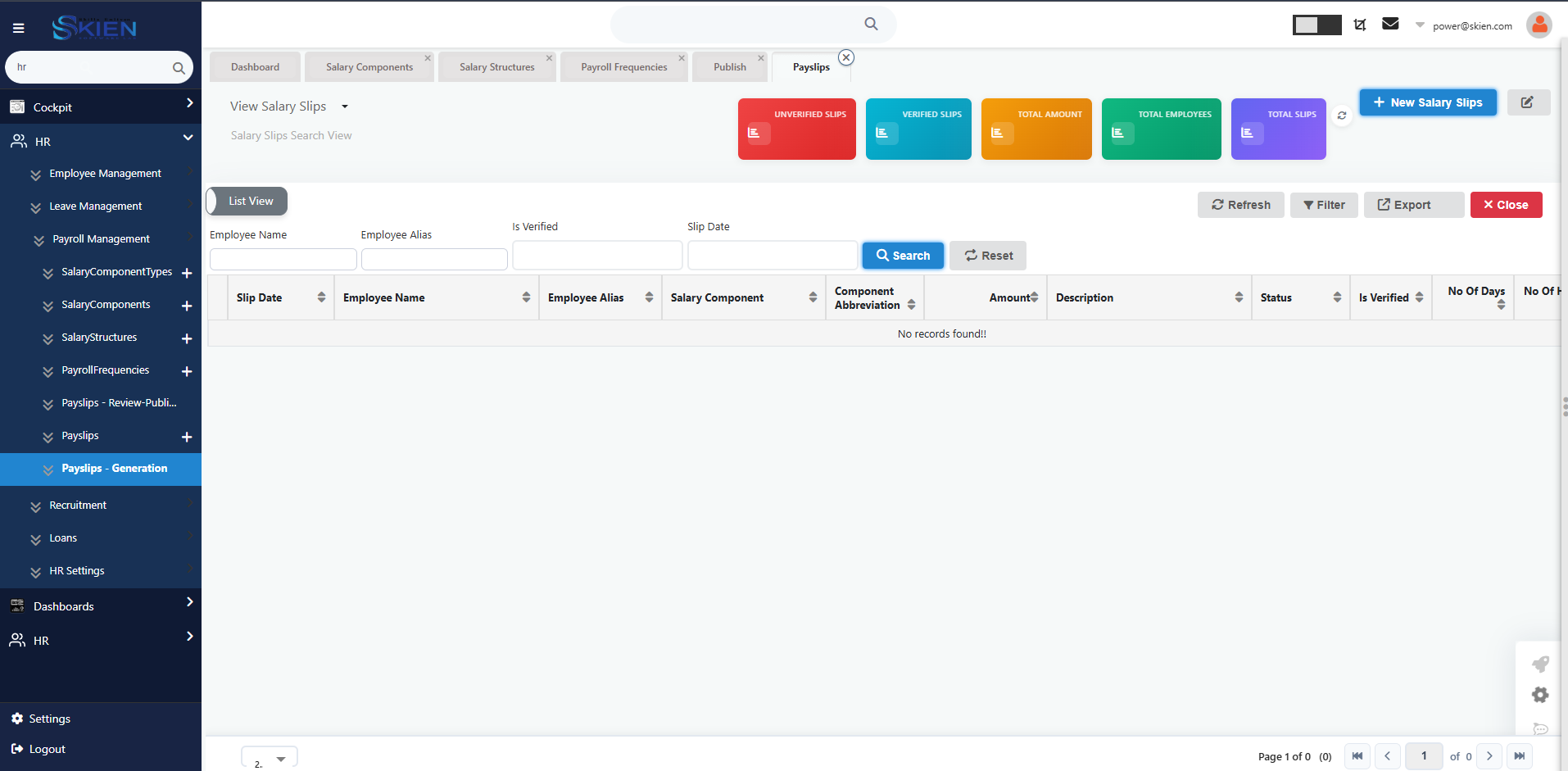Open the account dropdown next to power@skien.com
Viewport: 1568px width, 771px height.
click(1421, 25)
